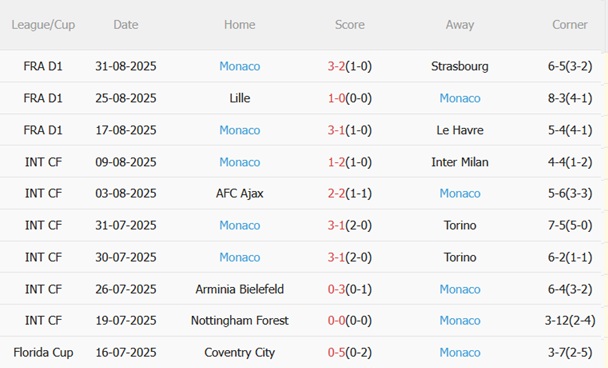
Task: Open 3-12 corner stats for Nottingham Forest match
Action: [570, 321]
